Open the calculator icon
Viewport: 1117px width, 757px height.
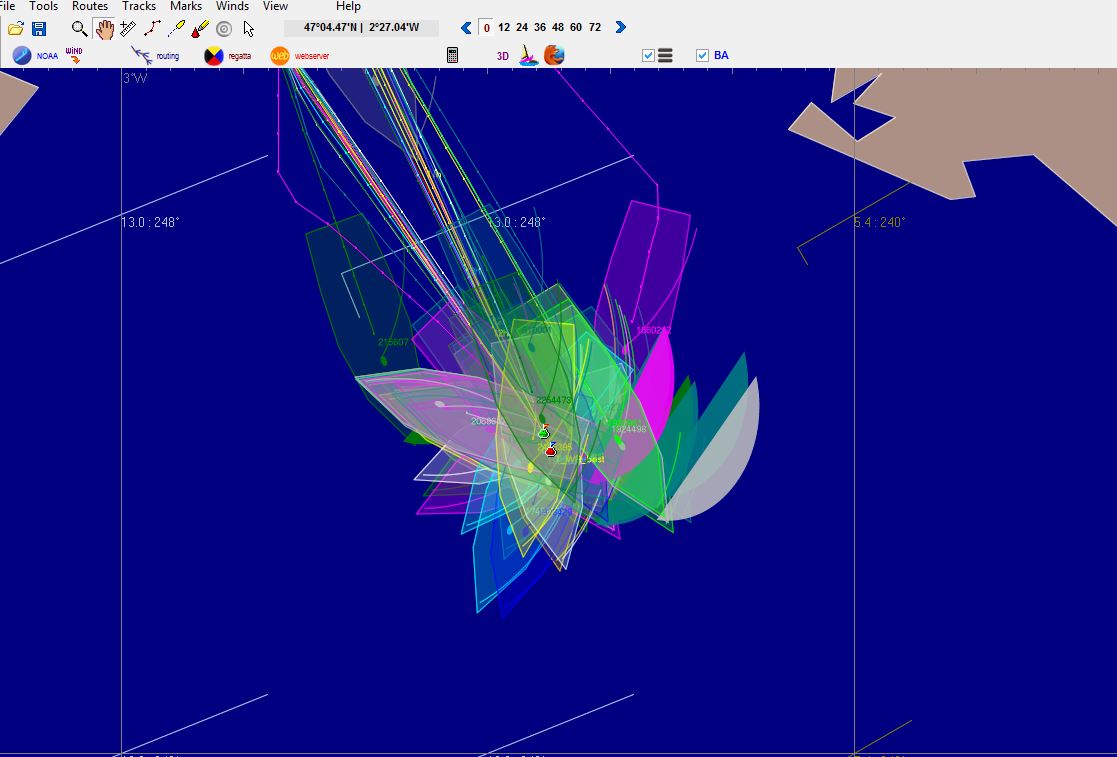click(x=452, y=56)
